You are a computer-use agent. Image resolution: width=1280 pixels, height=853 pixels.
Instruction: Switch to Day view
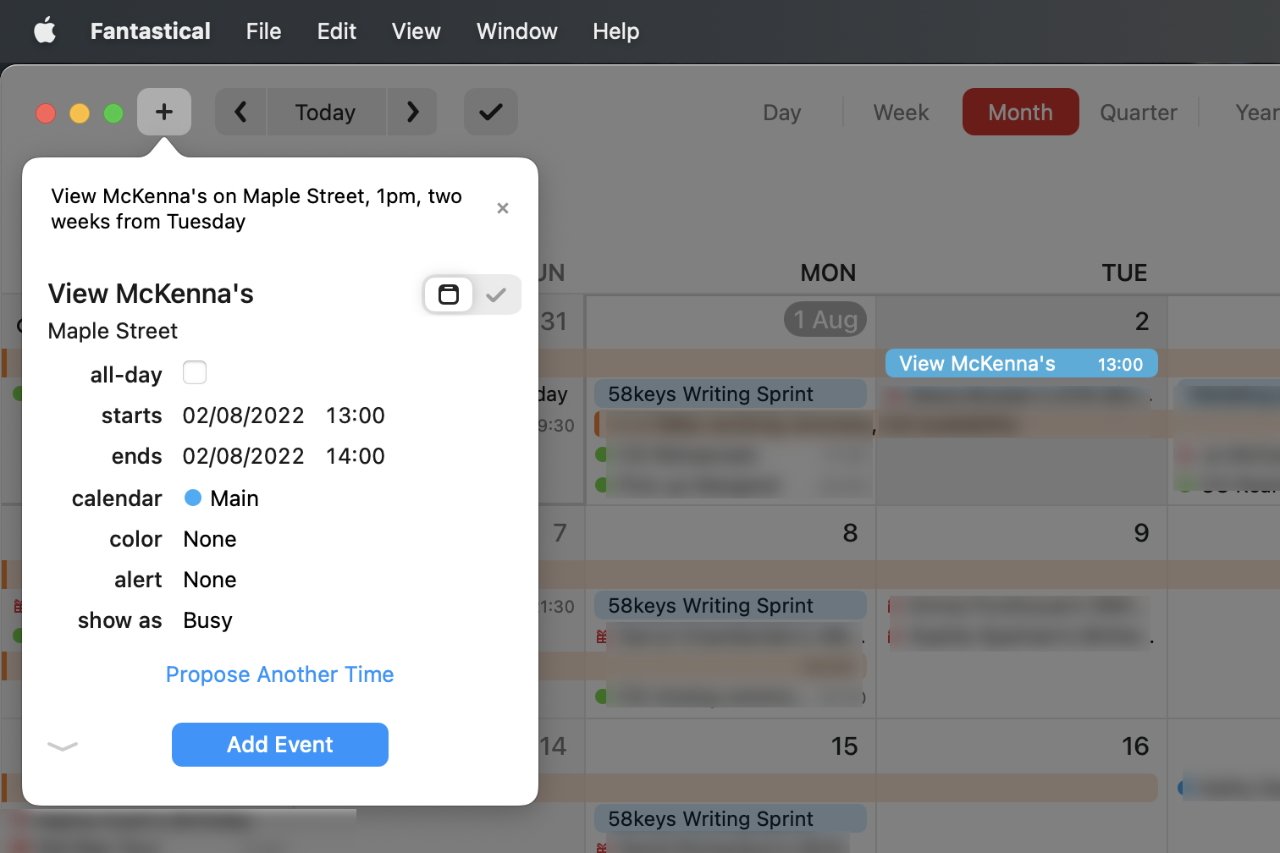[x=781, y=113]
